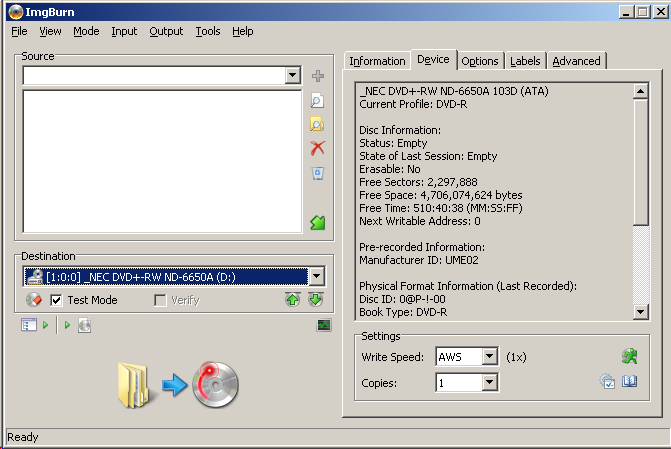671x449 pixels.
Task: Click the 'Current Profile: DVD-R' line
Action: click(x=413, y=104)
